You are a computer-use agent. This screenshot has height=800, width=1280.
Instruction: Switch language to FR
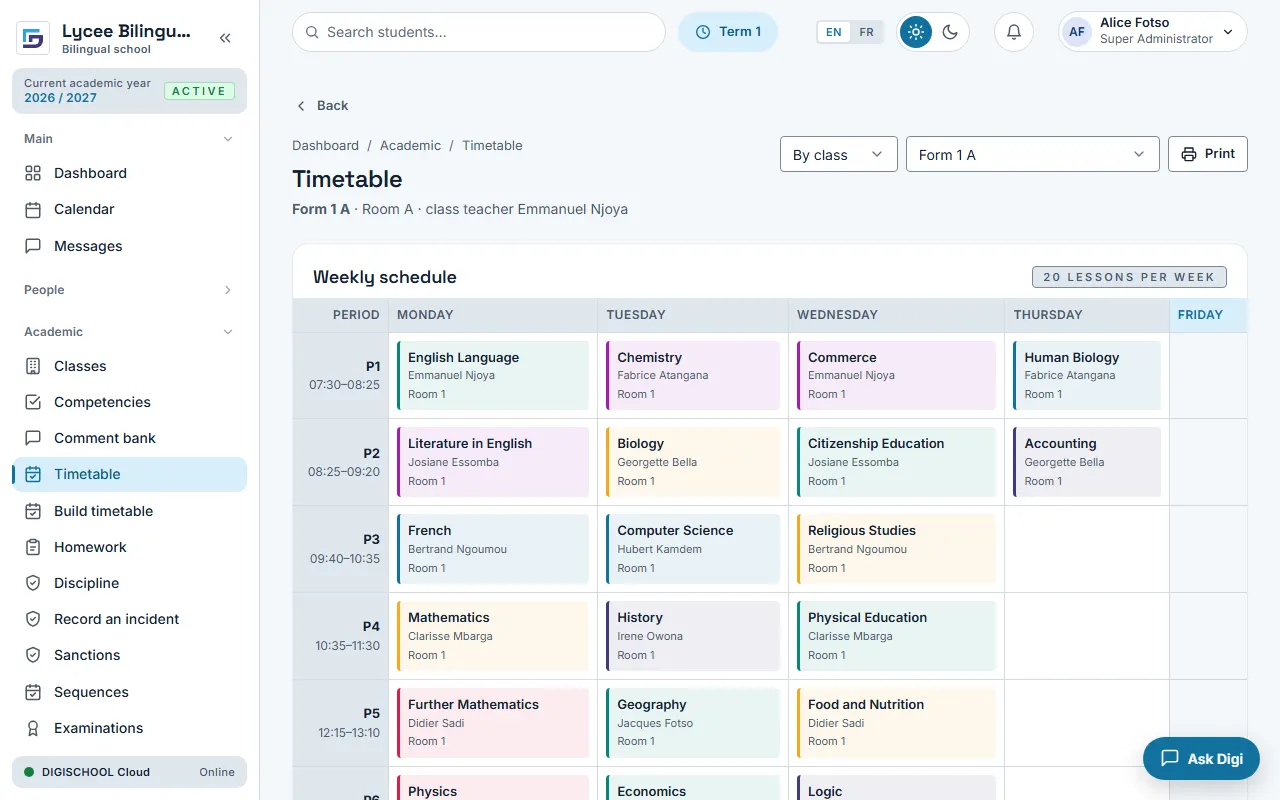point(866,32)
